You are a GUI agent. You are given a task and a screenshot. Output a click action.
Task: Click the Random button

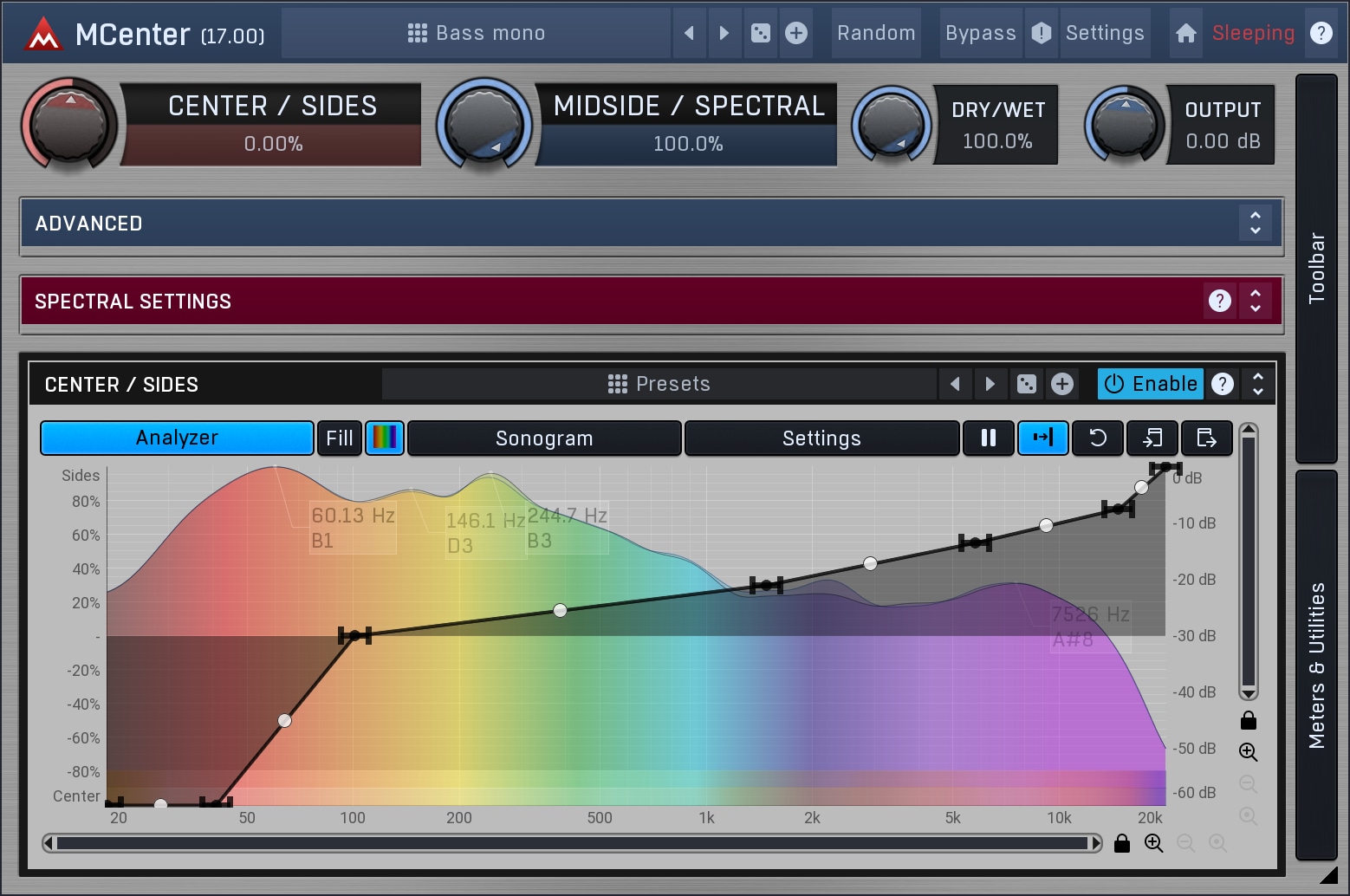tap(876, 33)
